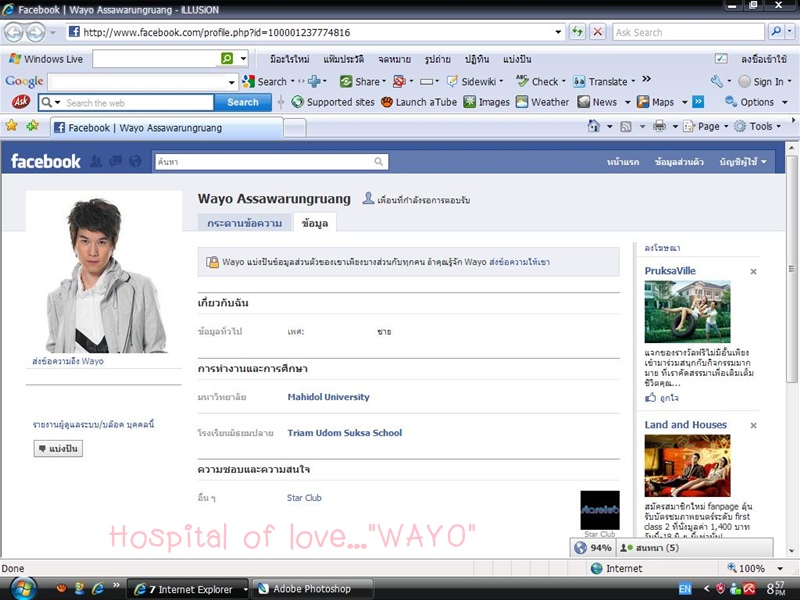
Task: Open the zoom level 100% dropdown
Action: (x=780, y=568)
